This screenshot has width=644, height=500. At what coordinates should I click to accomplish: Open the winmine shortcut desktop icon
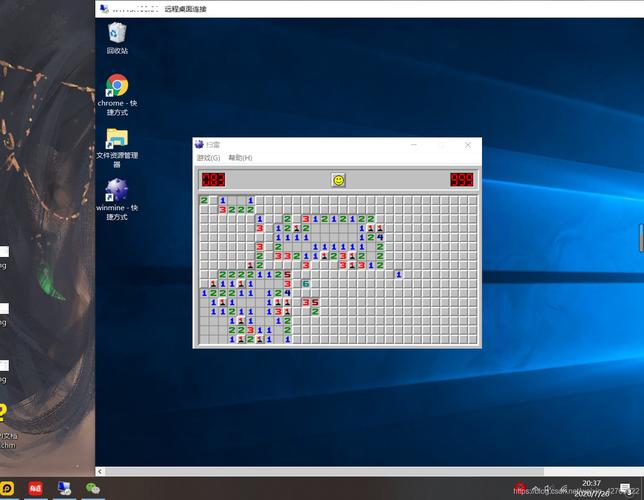pos(117,200)
